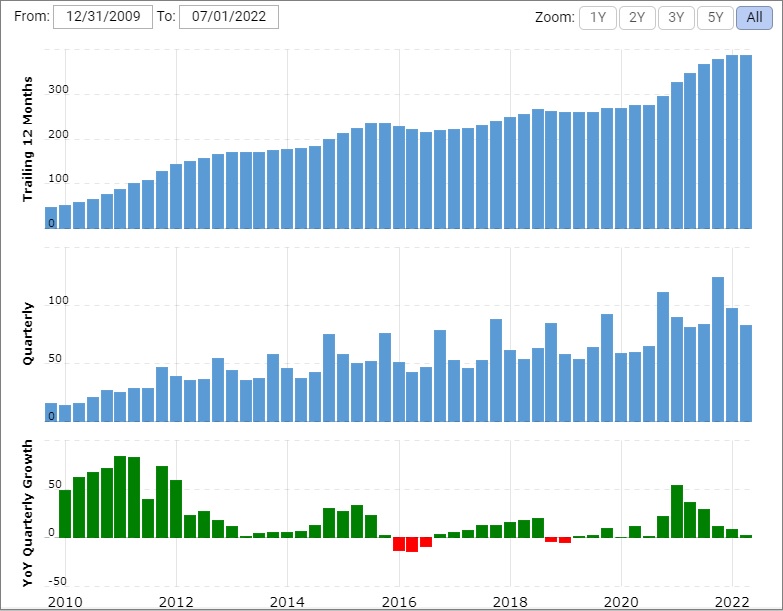Click the 300 label on the Trailing chart

(58, 89)
